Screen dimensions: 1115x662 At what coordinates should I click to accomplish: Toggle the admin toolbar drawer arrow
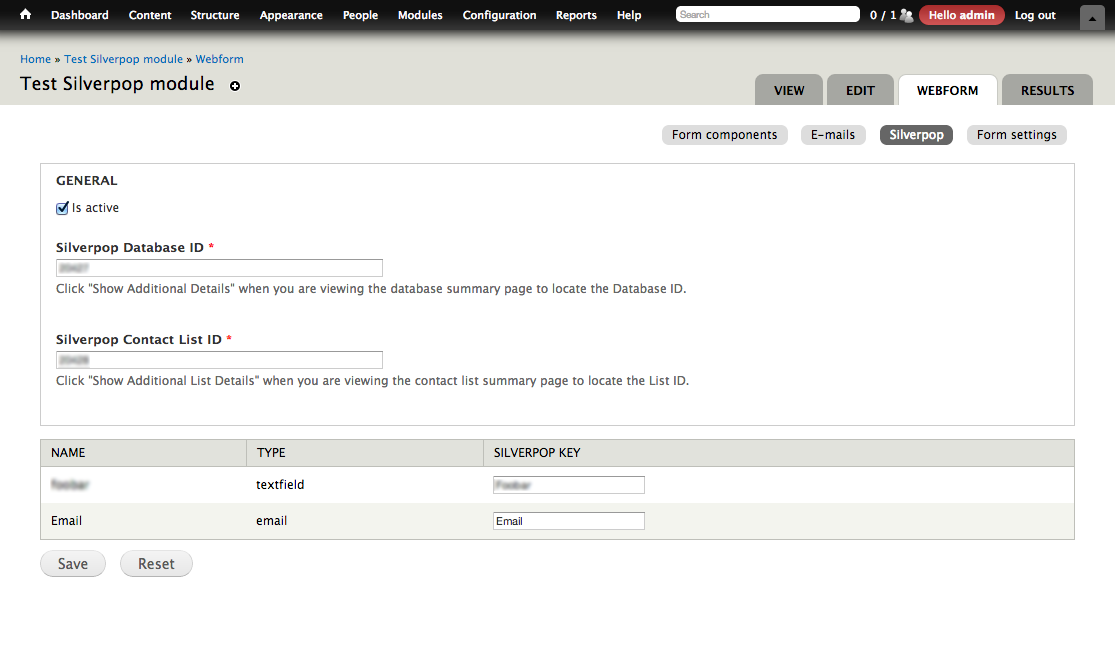pyautogui.click(x=1092, y=18)
